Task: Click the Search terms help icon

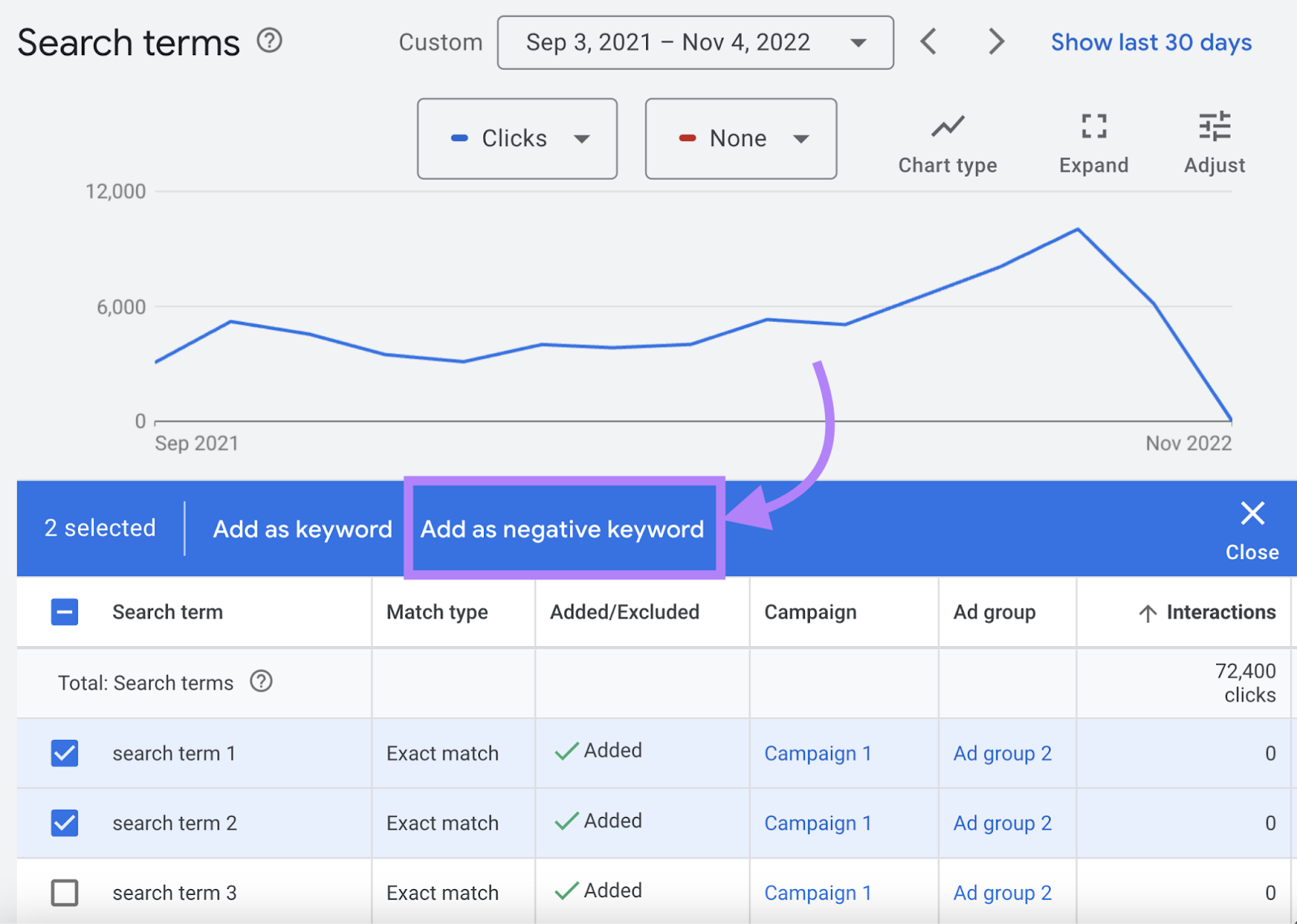Action: [271, 40]
